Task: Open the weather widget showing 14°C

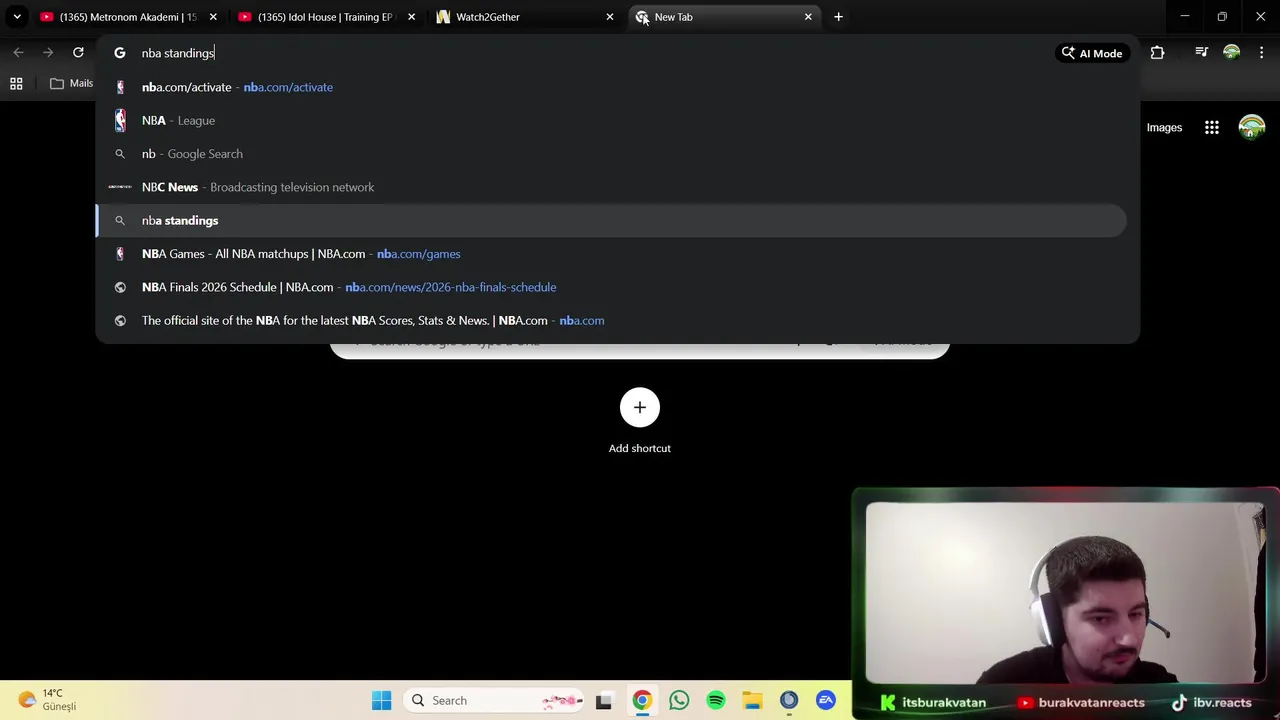Action: point(46,700)
